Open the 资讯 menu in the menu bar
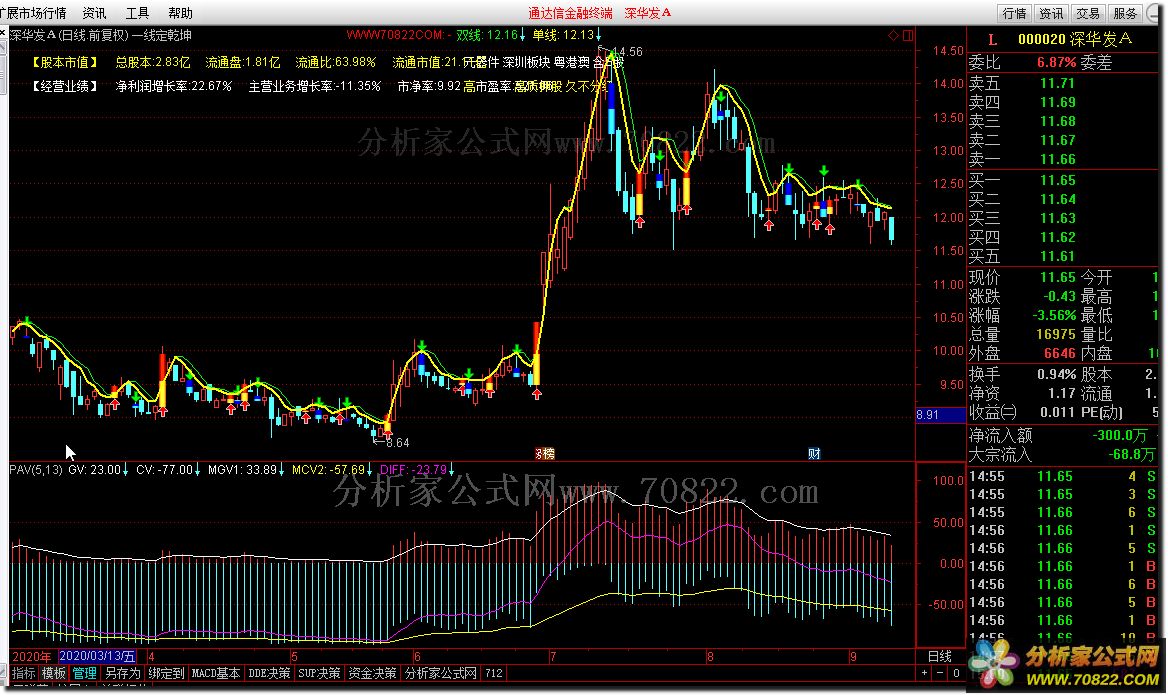Viewport: 1168px width, 695px height. click(95, 13)
